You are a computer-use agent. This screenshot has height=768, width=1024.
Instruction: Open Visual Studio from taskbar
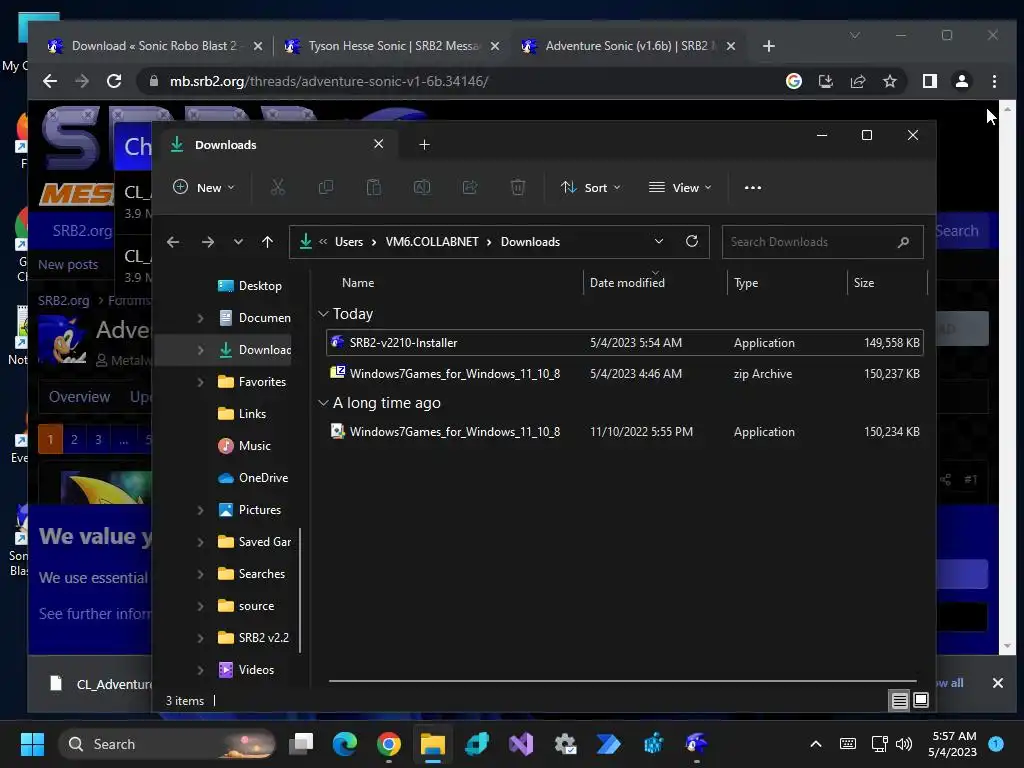[x=521, y=743]
